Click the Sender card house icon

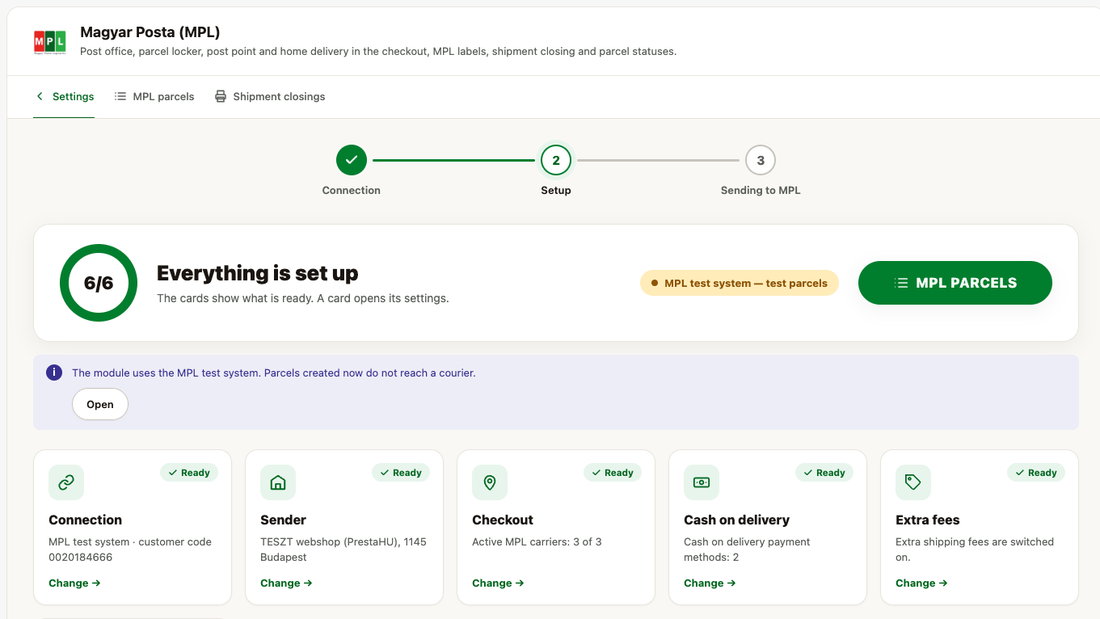[x=278, y=482]
